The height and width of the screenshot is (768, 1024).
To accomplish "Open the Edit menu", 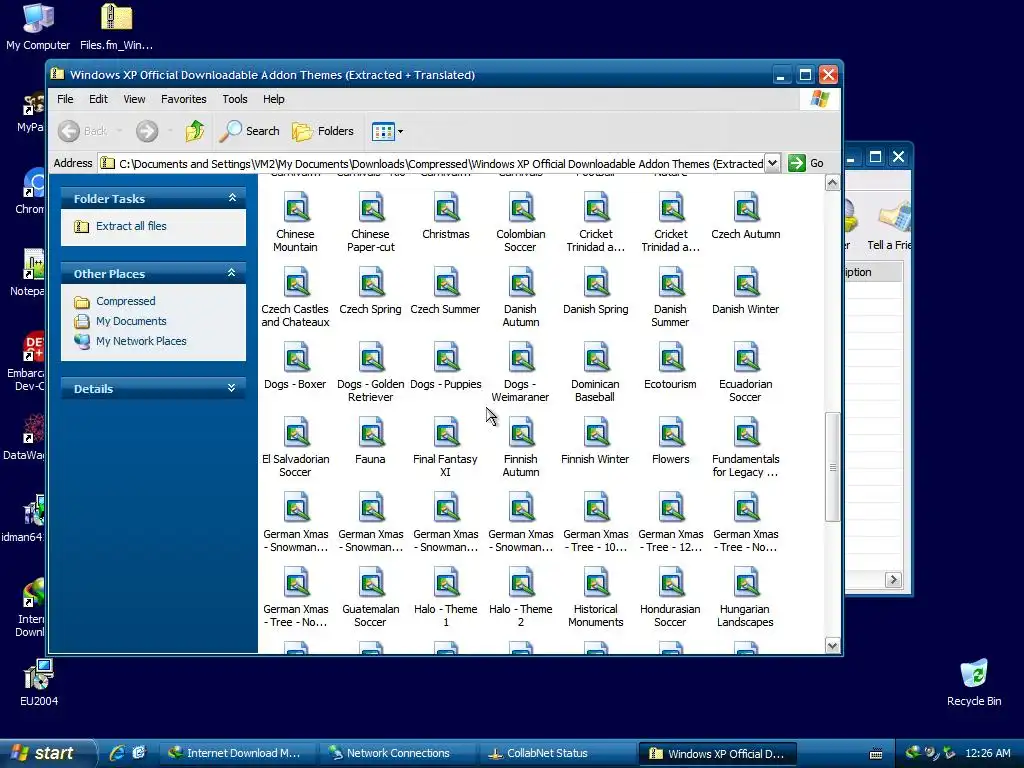I will (99, 99).
